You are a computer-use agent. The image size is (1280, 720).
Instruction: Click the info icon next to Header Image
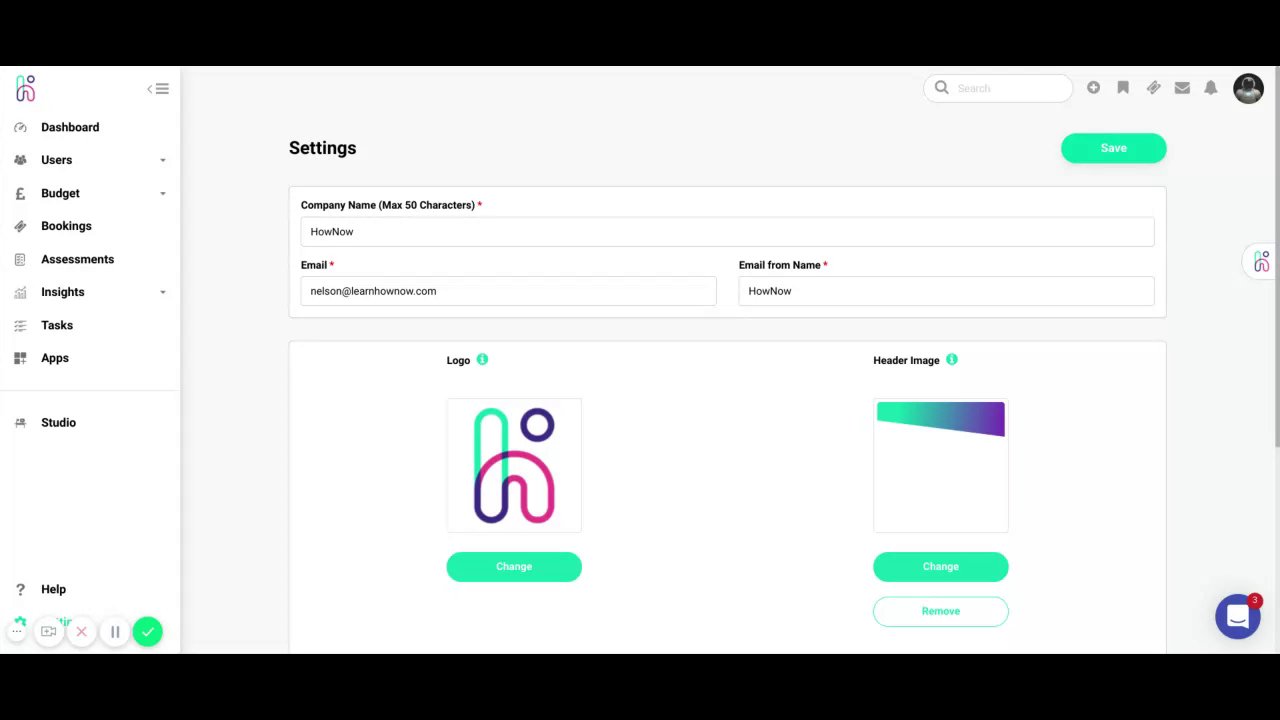951,359
